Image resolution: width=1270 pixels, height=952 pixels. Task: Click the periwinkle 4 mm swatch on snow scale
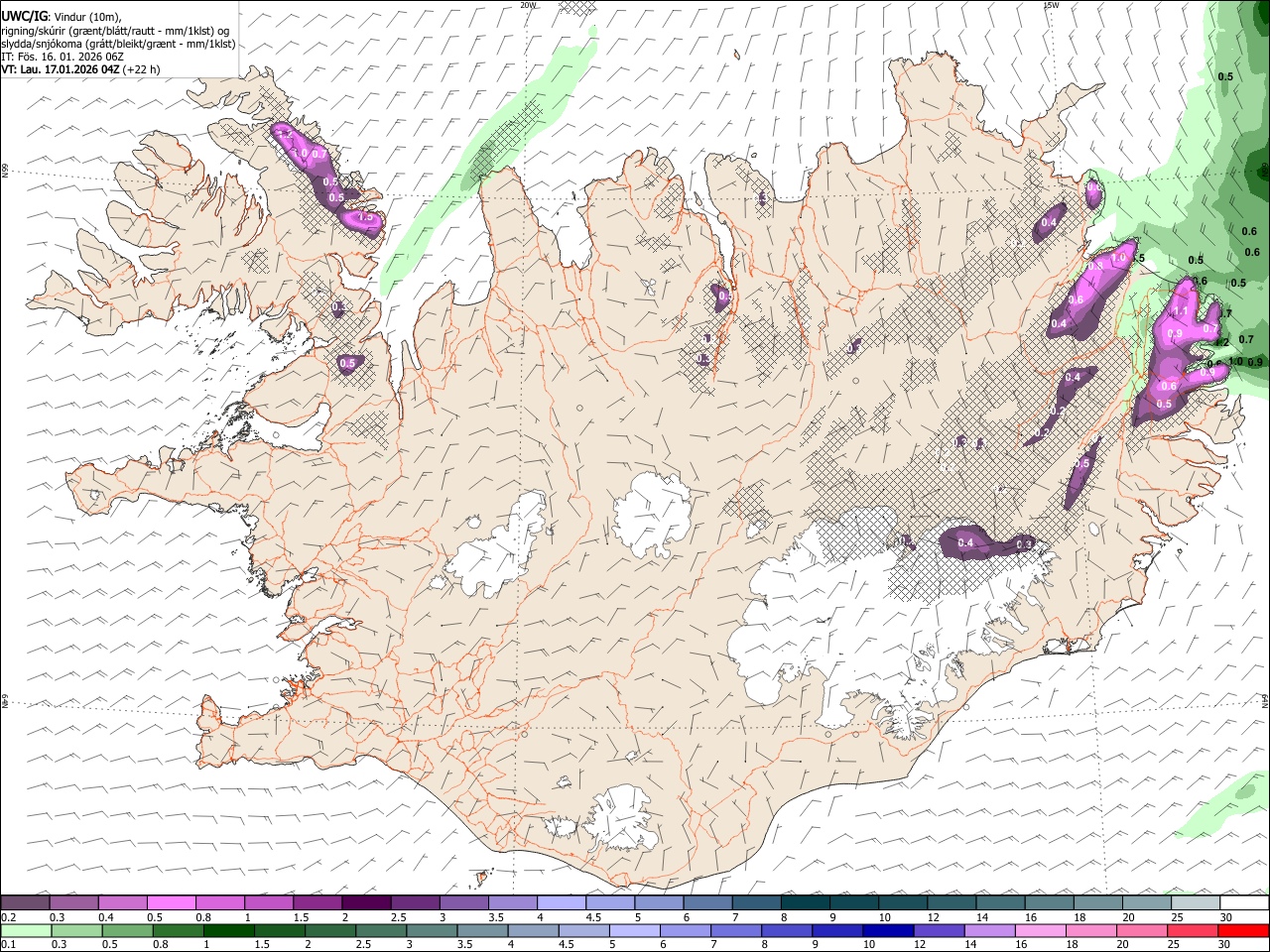562,902
